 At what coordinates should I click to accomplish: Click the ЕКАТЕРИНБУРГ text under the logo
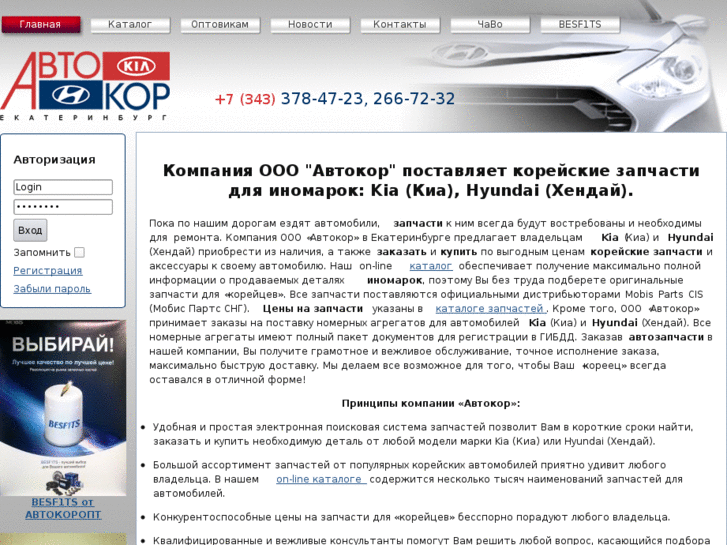click(x=84, y=117)
